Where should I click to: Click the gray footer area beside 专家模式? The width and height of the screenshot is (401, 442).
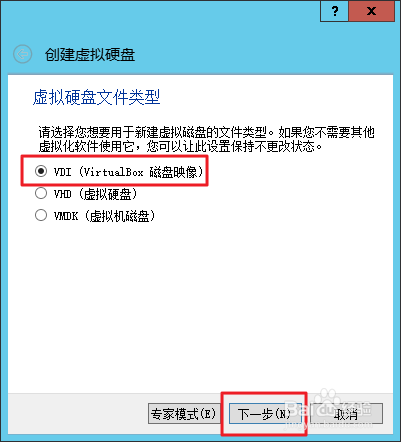77,414
